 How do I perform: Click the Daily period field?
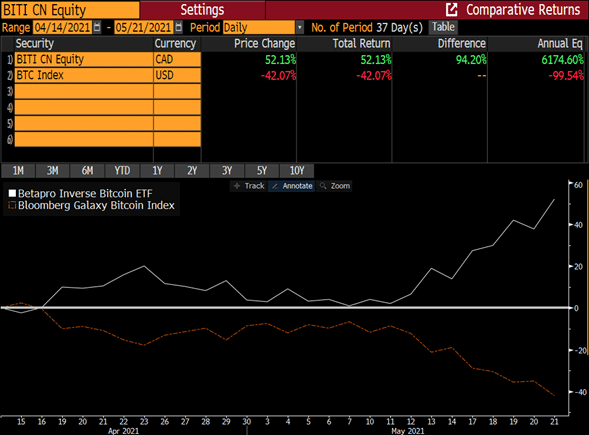pos(259,27)
